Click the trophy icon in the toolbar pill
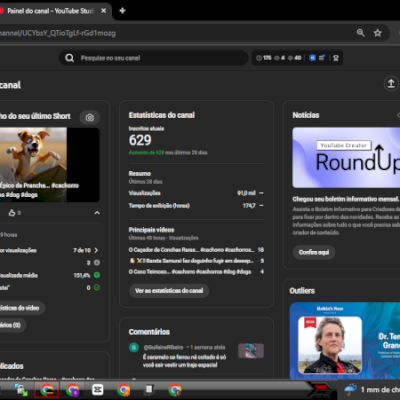 coord(336,58)
